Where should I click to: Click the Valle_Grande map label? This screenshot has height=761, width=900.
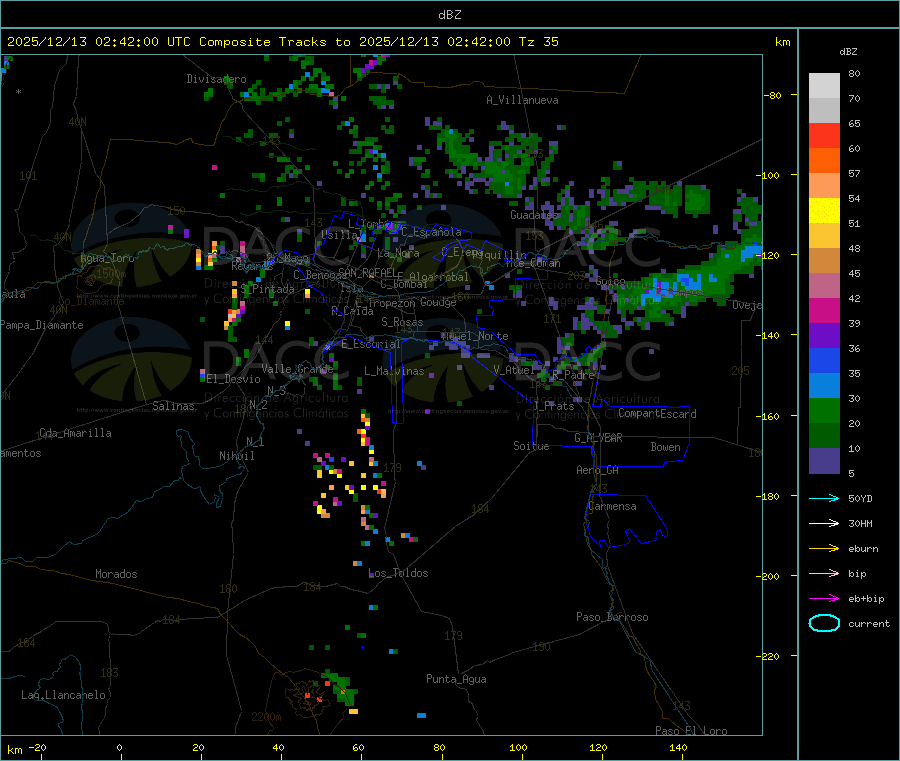[297, 369]
